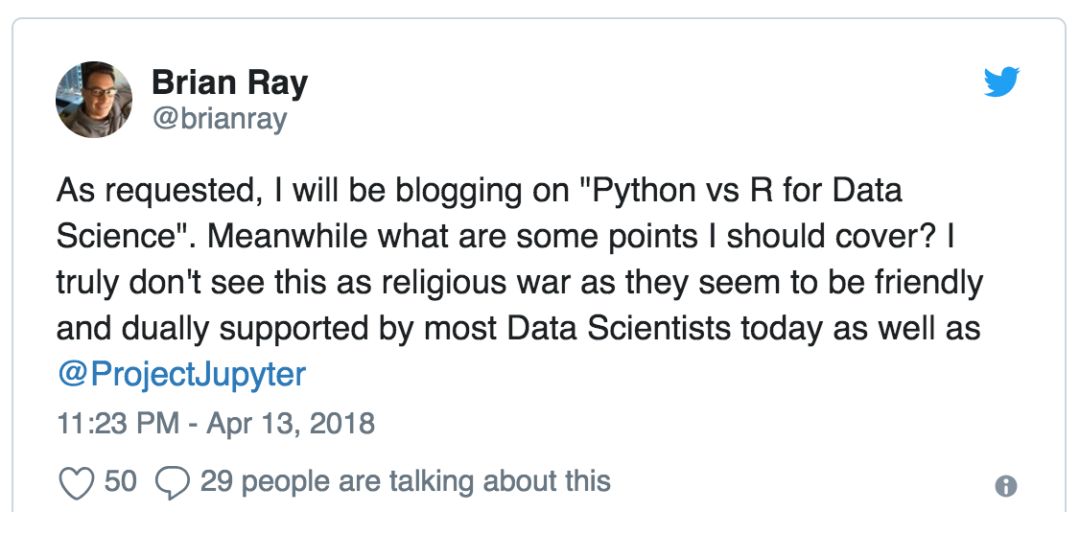Viewport: 1080px width, 535px height.
Task: Follow the @ProjectJupyter mention link
Action: click(x=180, y=375)
